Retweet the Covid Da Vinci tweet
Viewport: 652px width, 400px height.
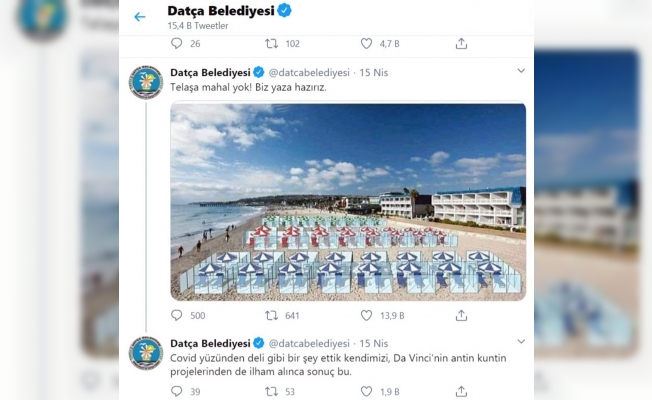pyautogui.click(x=272, y=391)
